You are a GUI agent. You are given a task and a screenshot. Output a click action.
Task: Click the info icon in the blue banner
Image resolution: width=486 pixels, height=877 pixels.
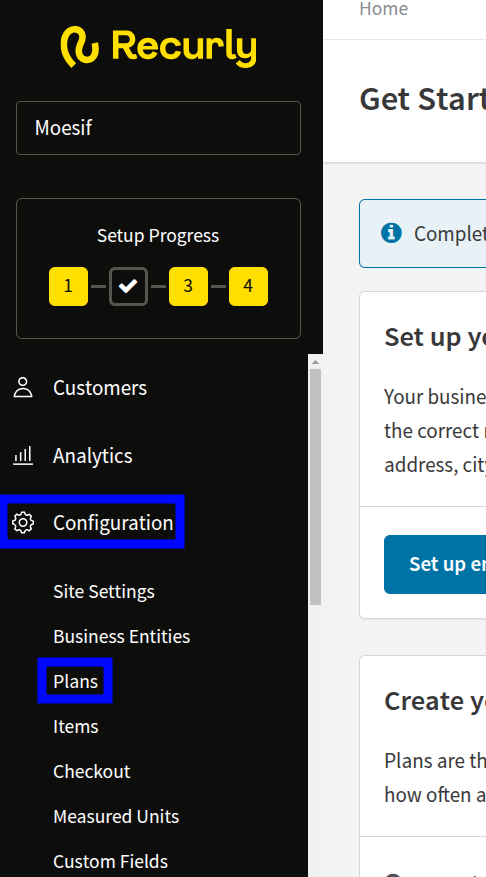[x=391, y=233]
